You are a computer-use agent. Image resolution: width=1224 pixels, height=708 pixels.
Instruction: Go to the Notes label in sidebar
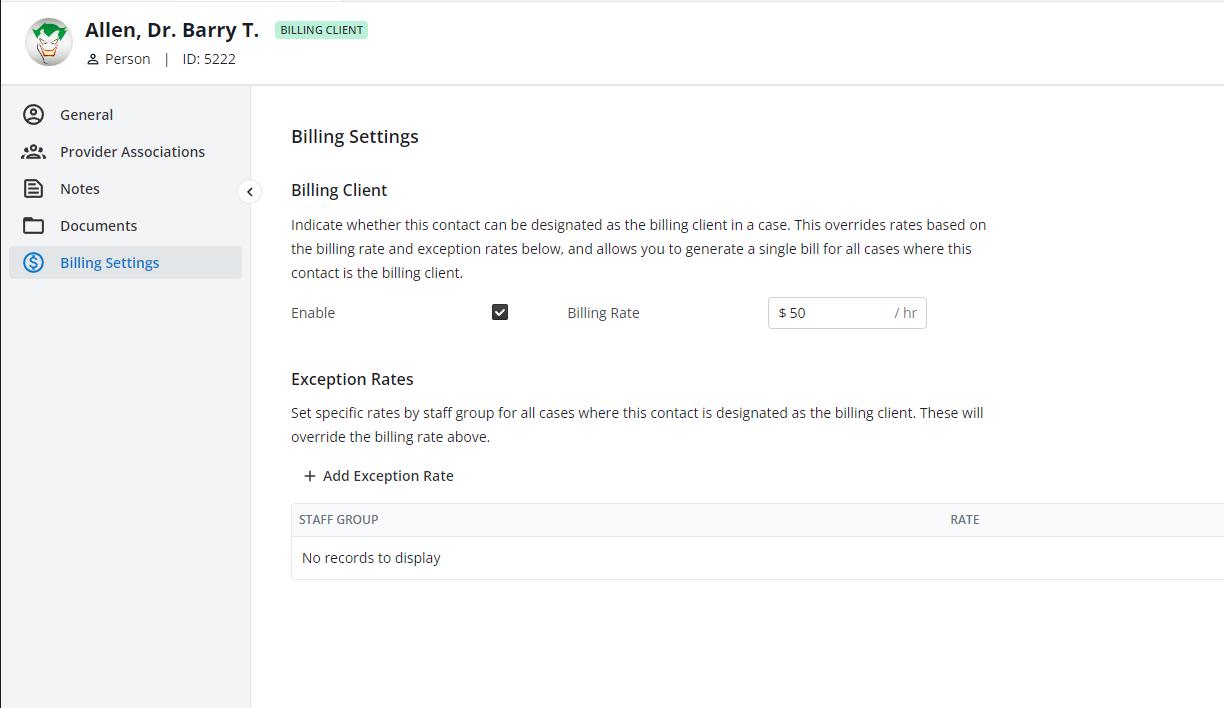click(x=80, y=189)
